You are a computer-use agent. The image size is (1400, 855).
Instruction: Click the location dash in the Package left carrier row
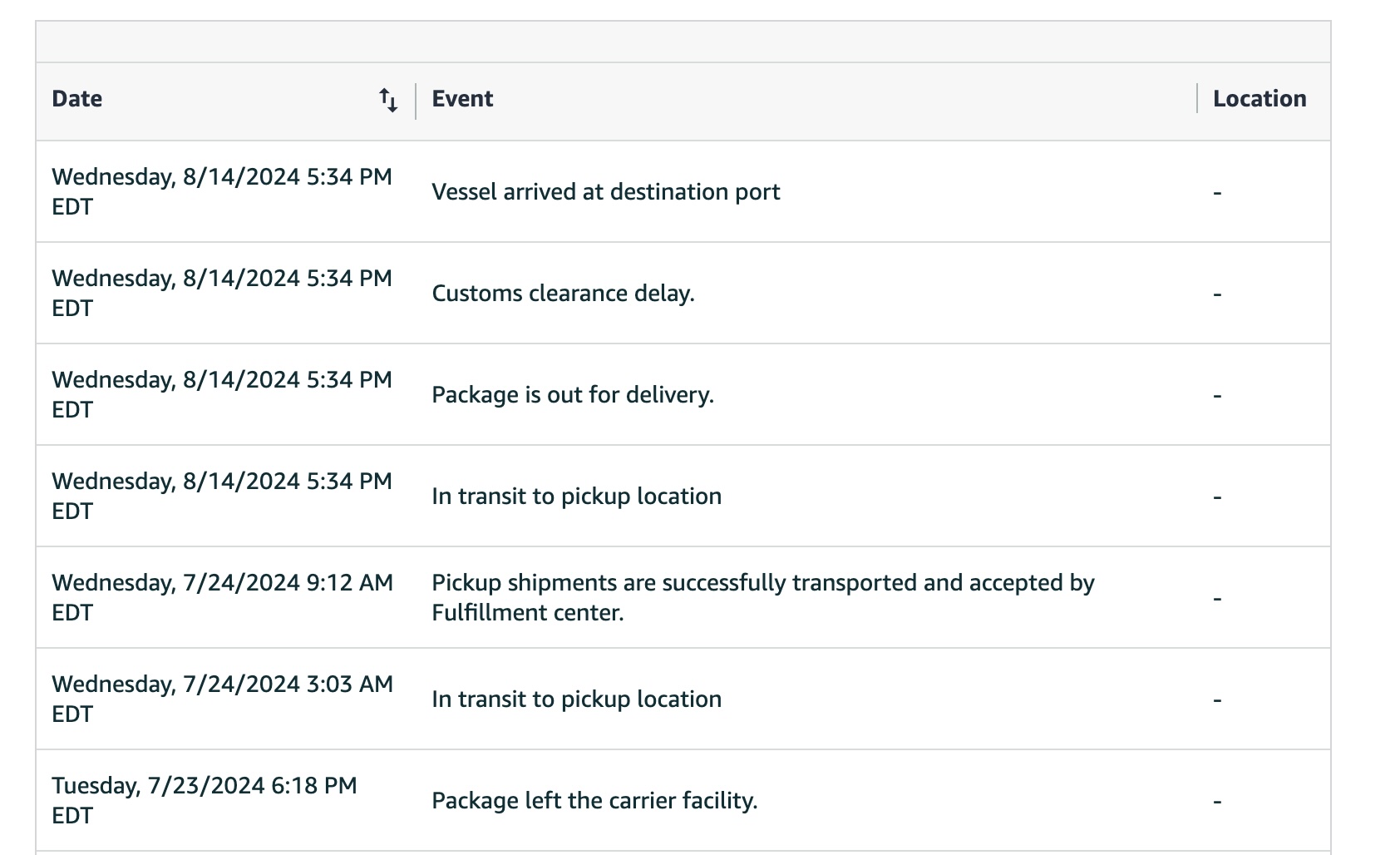1217,802
